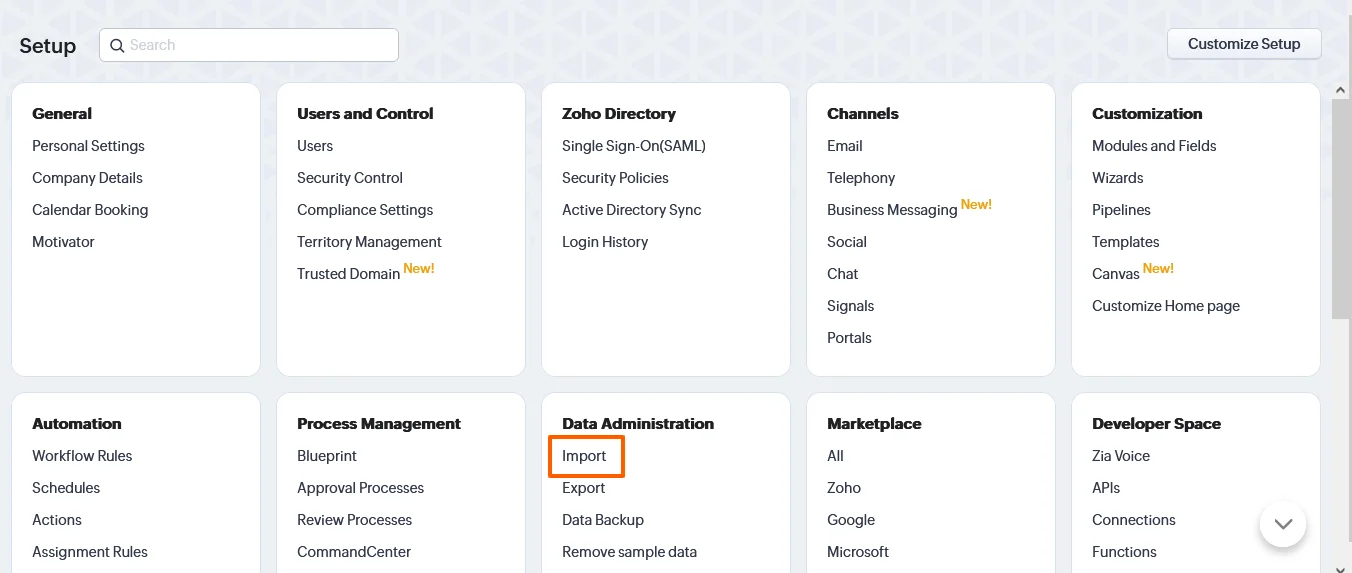Open Export under Data Administration
The height and width of the screenshot is (573, 1352).
point(583,488)
